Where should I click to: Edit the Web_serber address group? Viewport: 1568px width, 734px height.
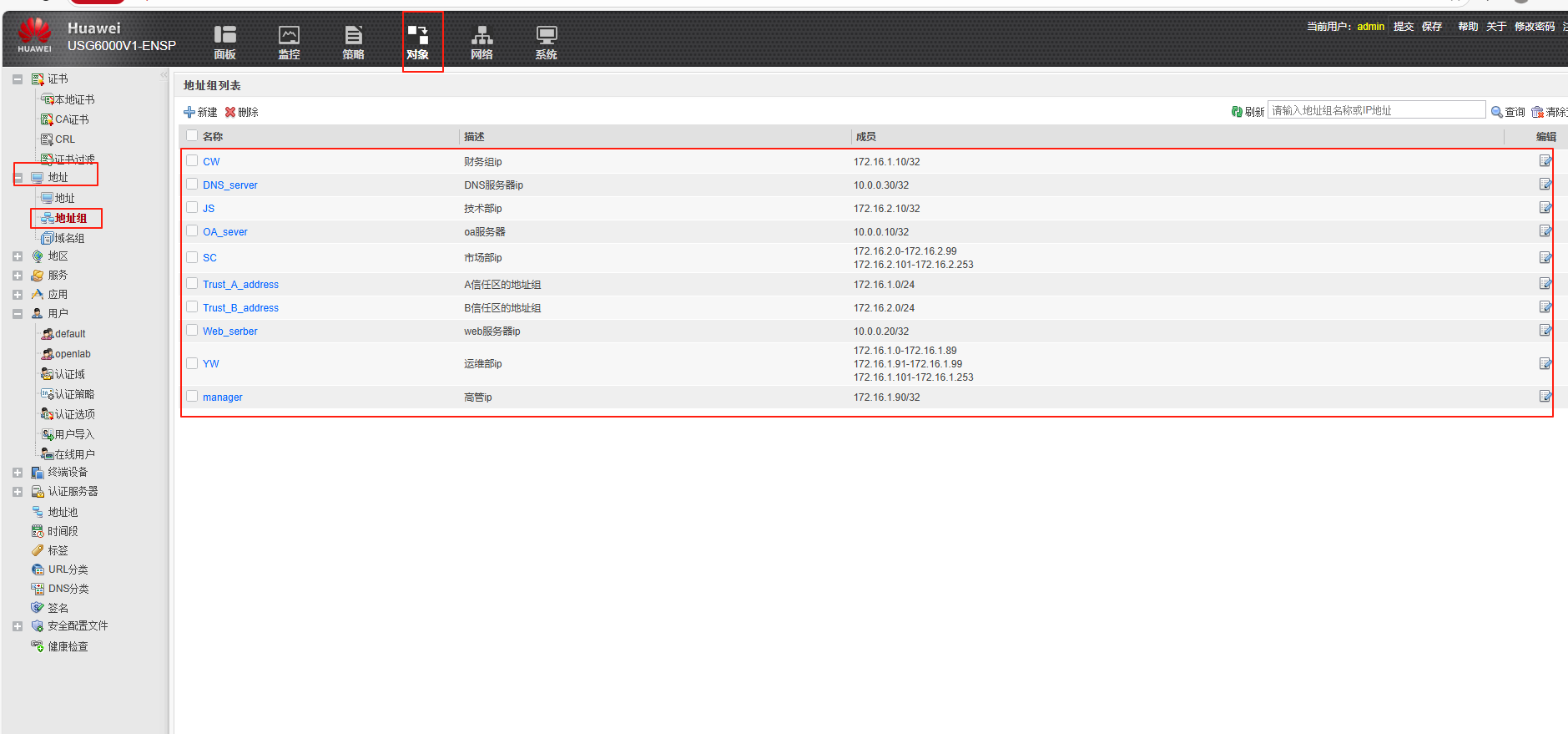(1545, 330)
